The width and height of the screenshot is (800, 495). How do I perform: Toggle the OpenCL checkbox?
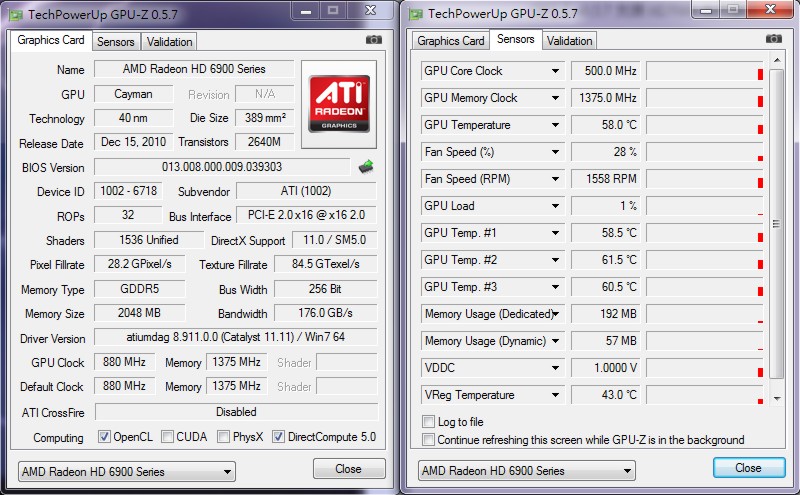[104, 437]
